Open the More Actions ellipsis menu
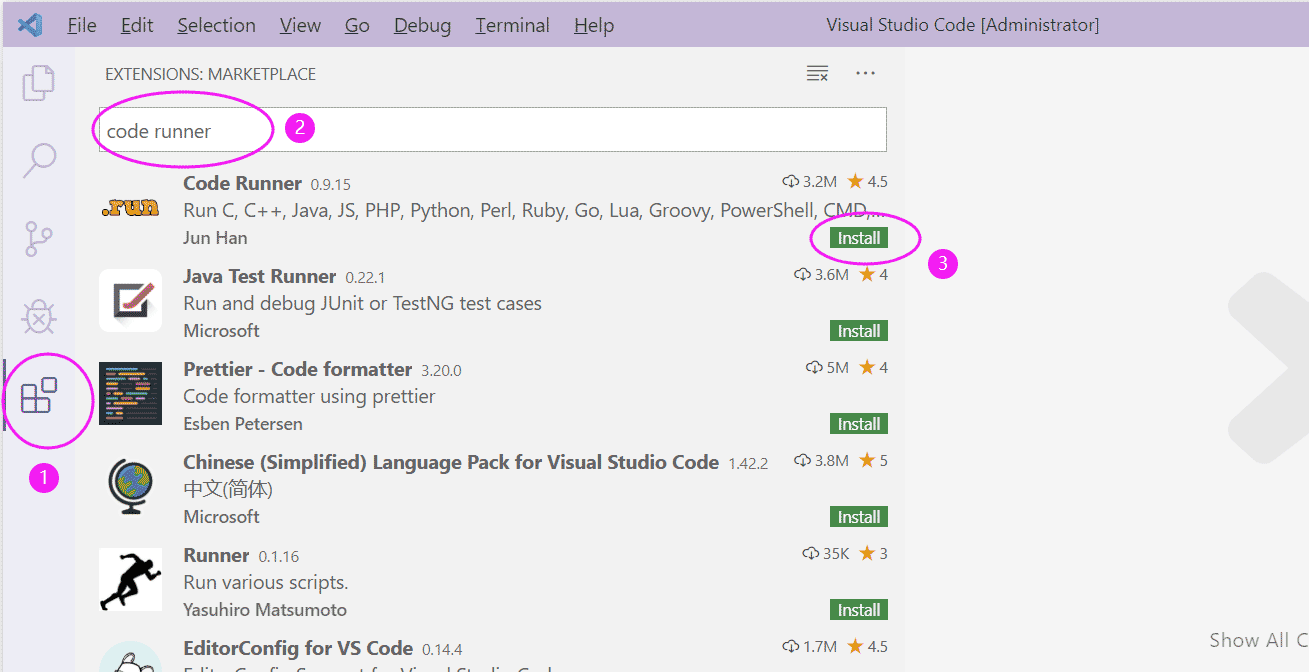Viewport: 1309px width, 672px height. tap(866, 73)
